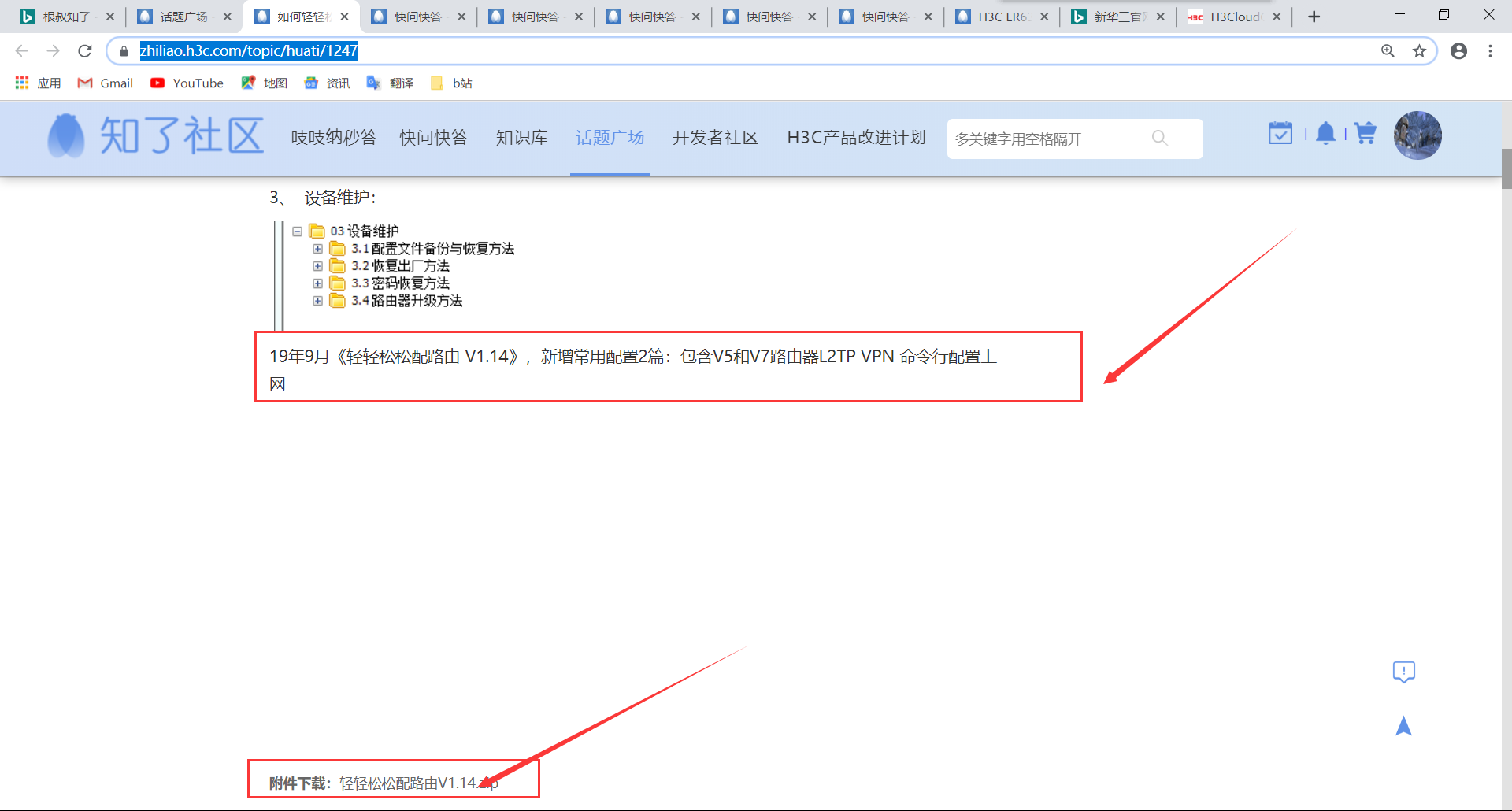Viewport: 1512px width, 811px height.
Task: Download the 轻轻松松配路由V1.14 attachment
Action: pyautogui.click(x=419, y=783)
